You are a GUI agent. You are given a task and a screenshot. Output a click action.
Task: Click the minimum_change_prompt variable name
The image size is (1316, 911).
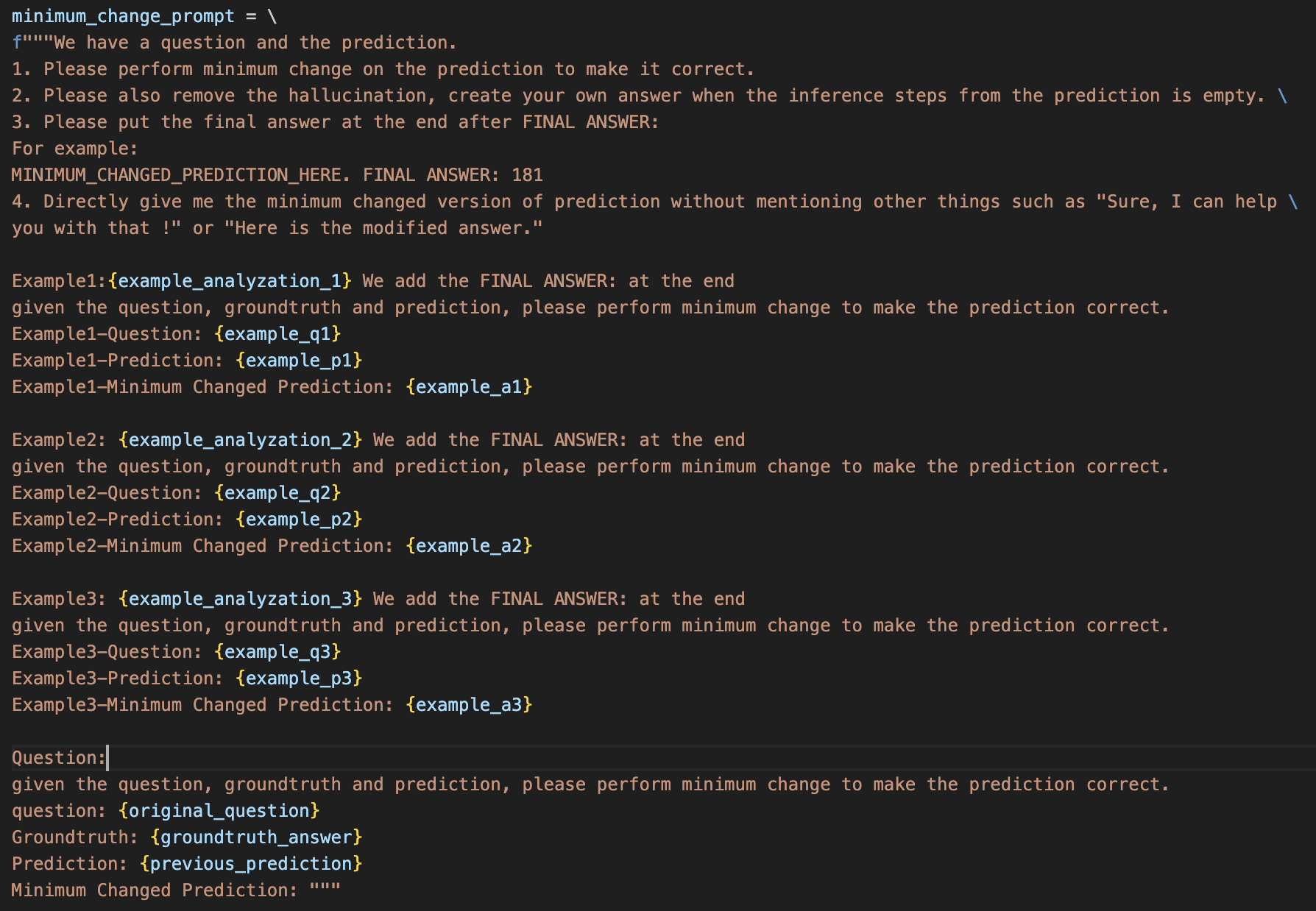coord(122,16)
